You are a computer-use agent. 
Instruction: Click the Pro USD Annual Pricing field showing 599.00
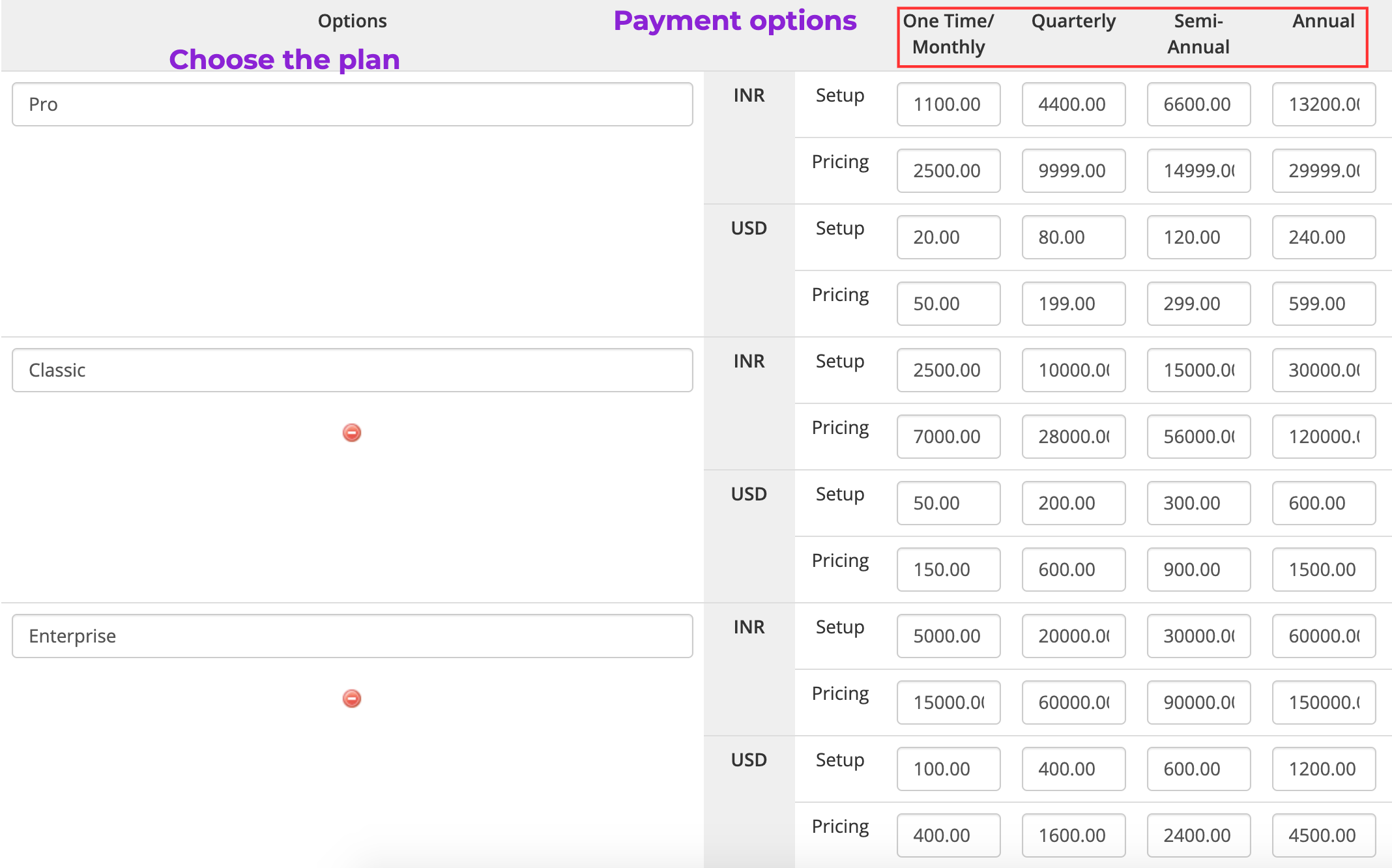tap(1324, 303)
